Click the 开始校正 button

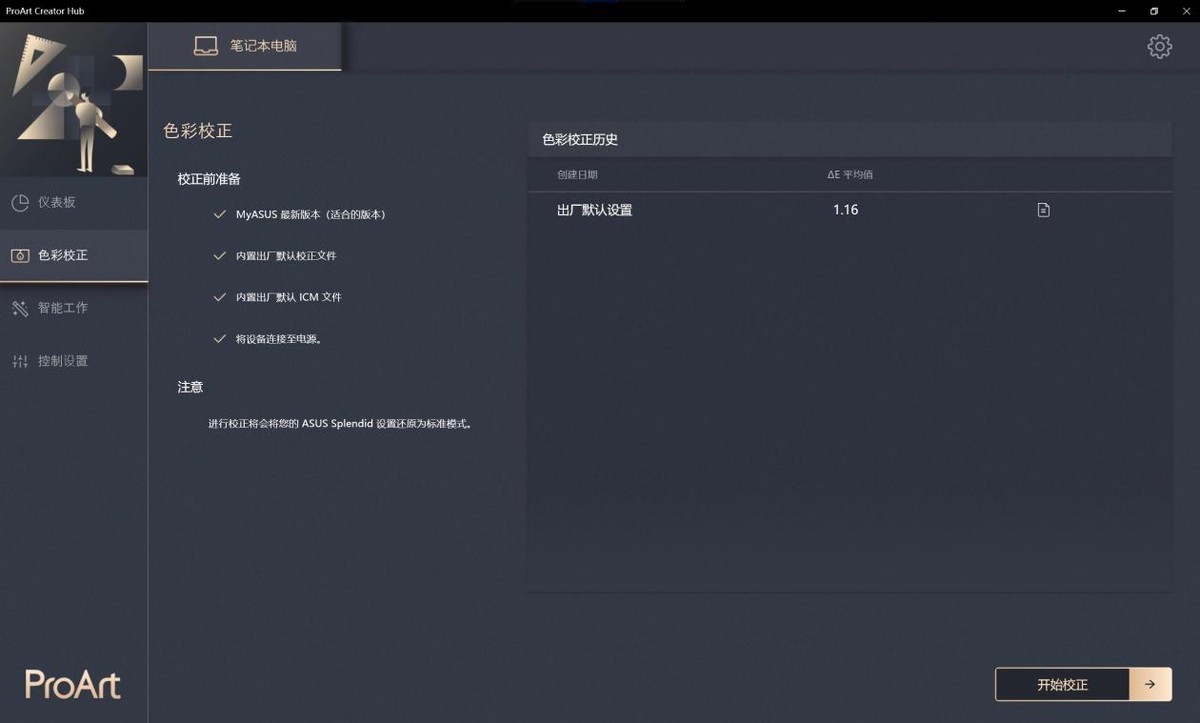point(1062,685)
